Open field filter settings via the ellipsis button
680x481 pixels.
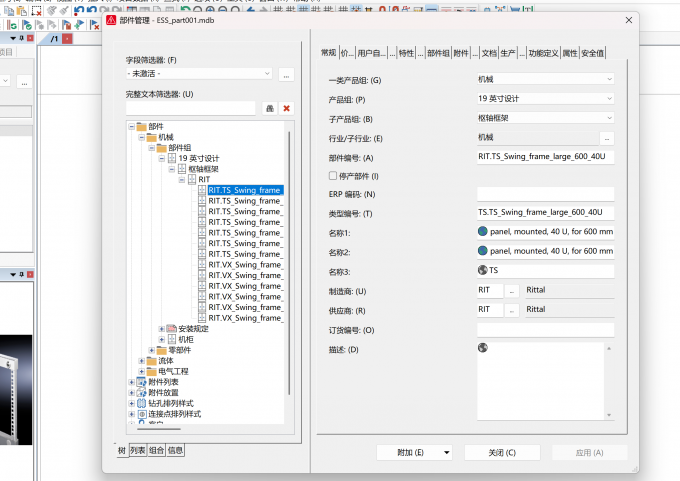(x=286, y=75)
